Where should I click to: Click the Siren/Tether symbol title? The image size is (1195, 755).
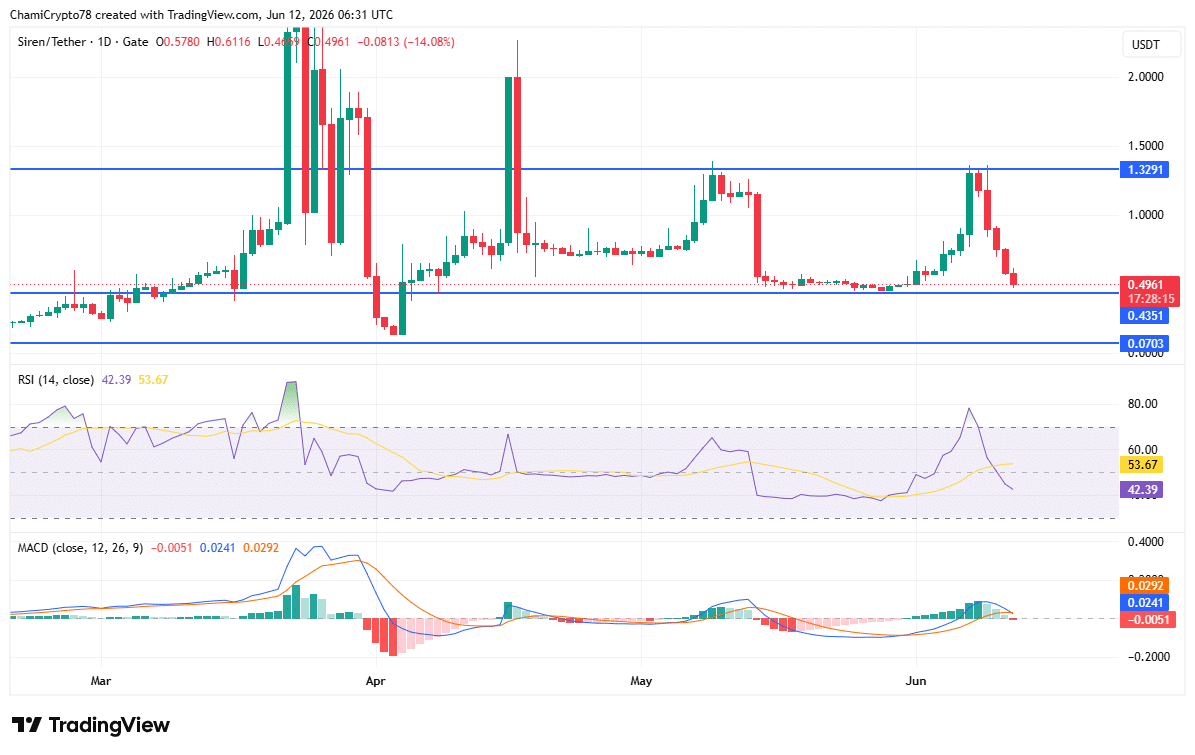52,42
